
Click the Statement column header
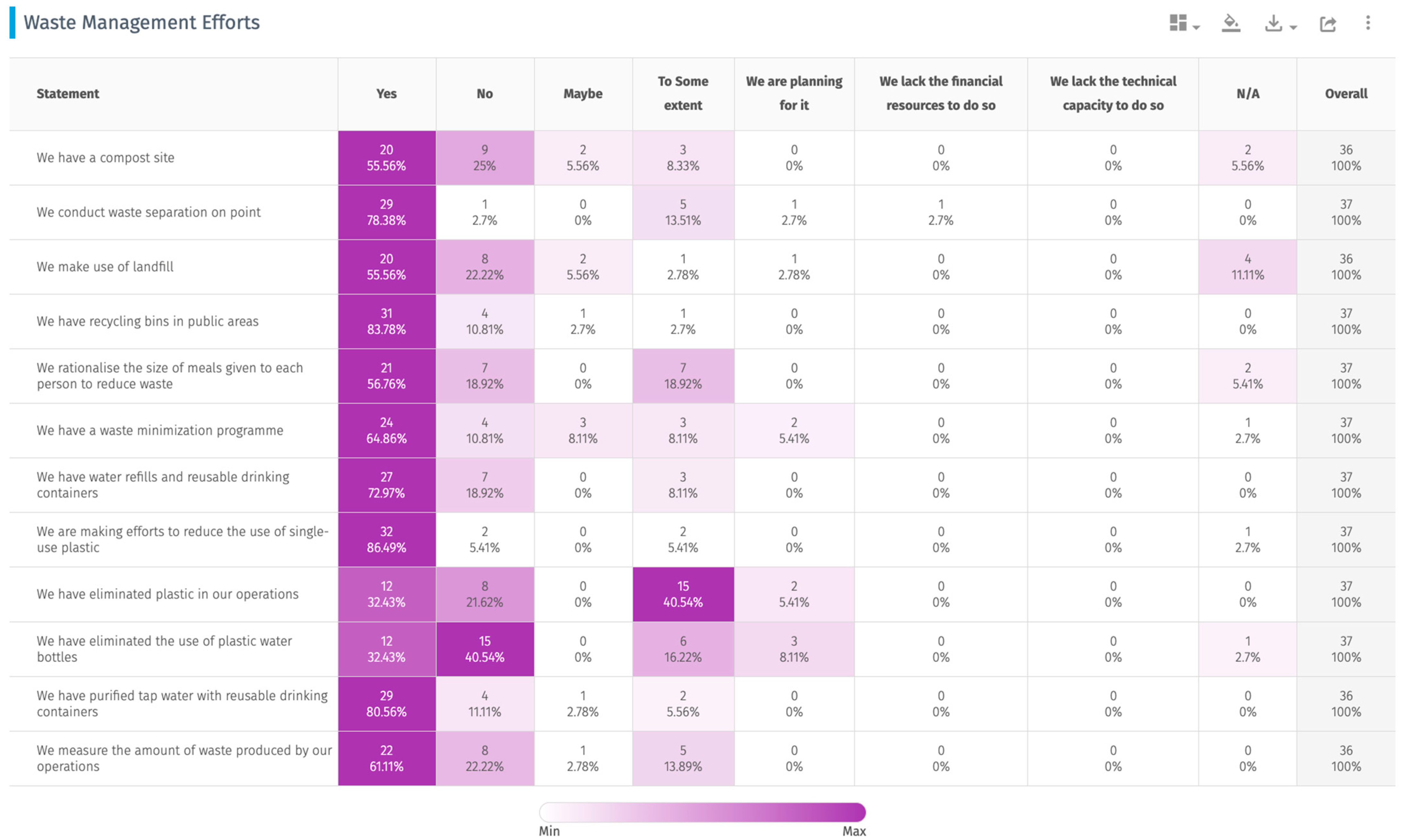pyautogui.click(x=68, y=94)
